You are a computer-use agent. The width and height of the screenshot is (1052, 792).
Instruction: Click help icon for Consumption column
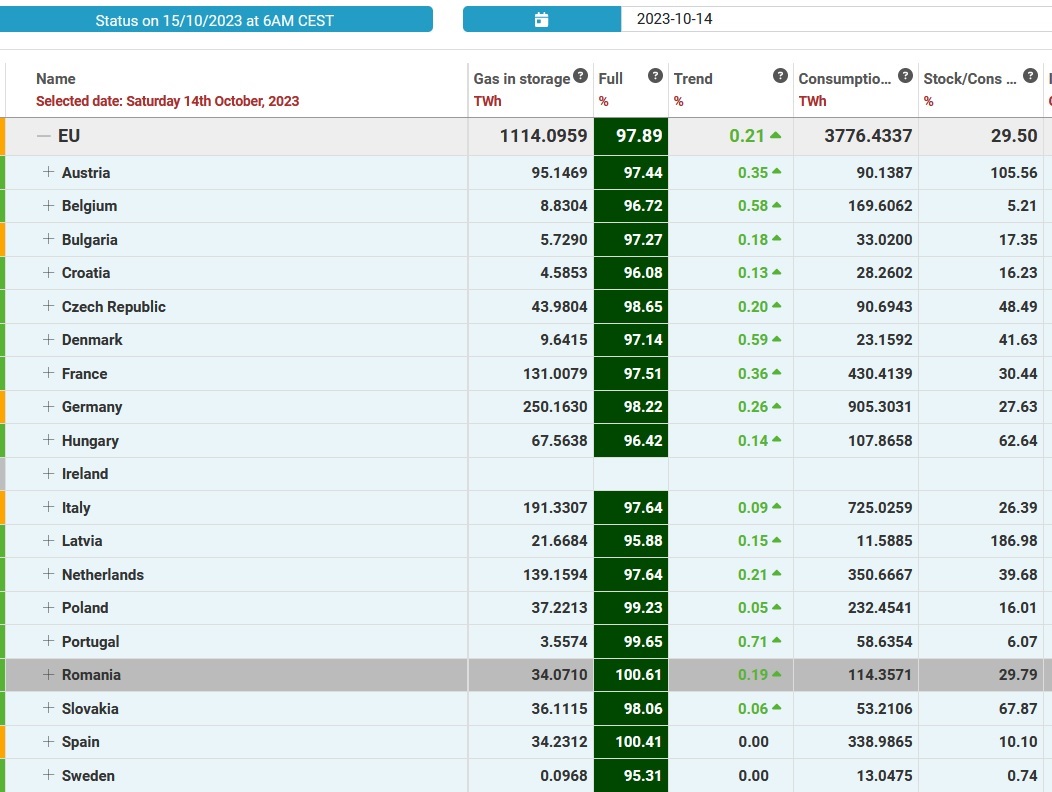905,76
